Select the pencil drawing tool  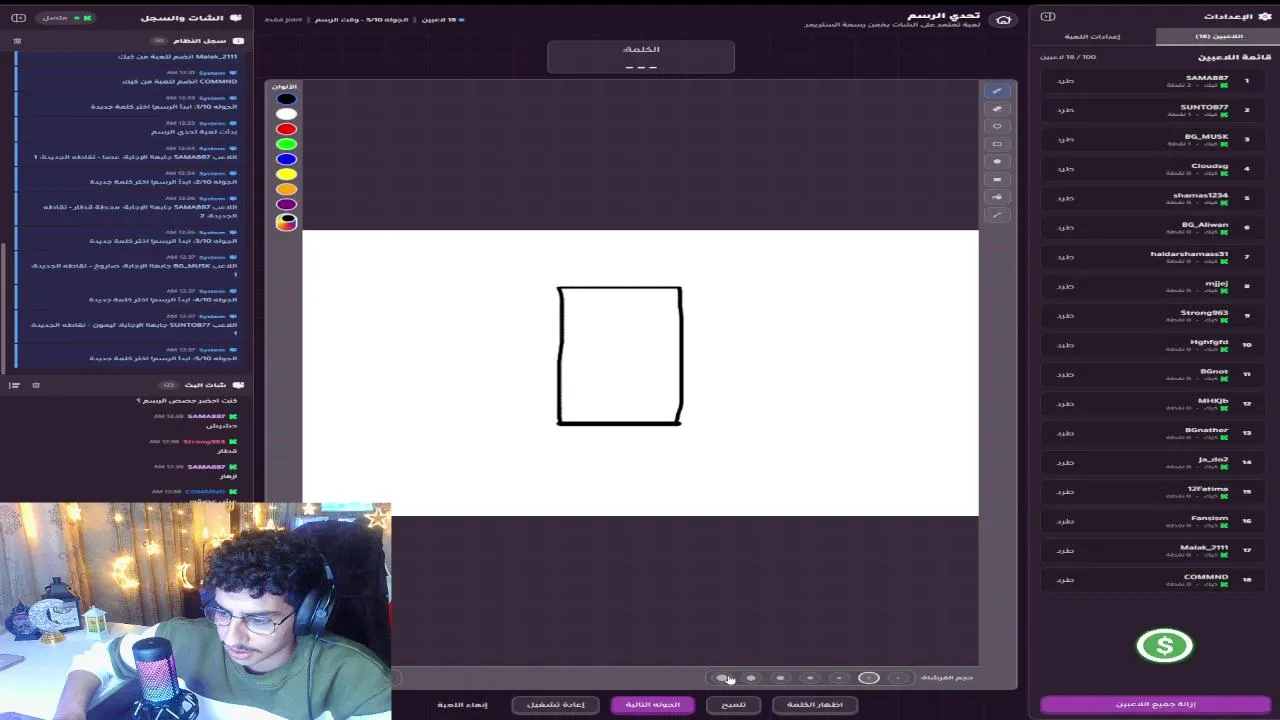[997, 91]
